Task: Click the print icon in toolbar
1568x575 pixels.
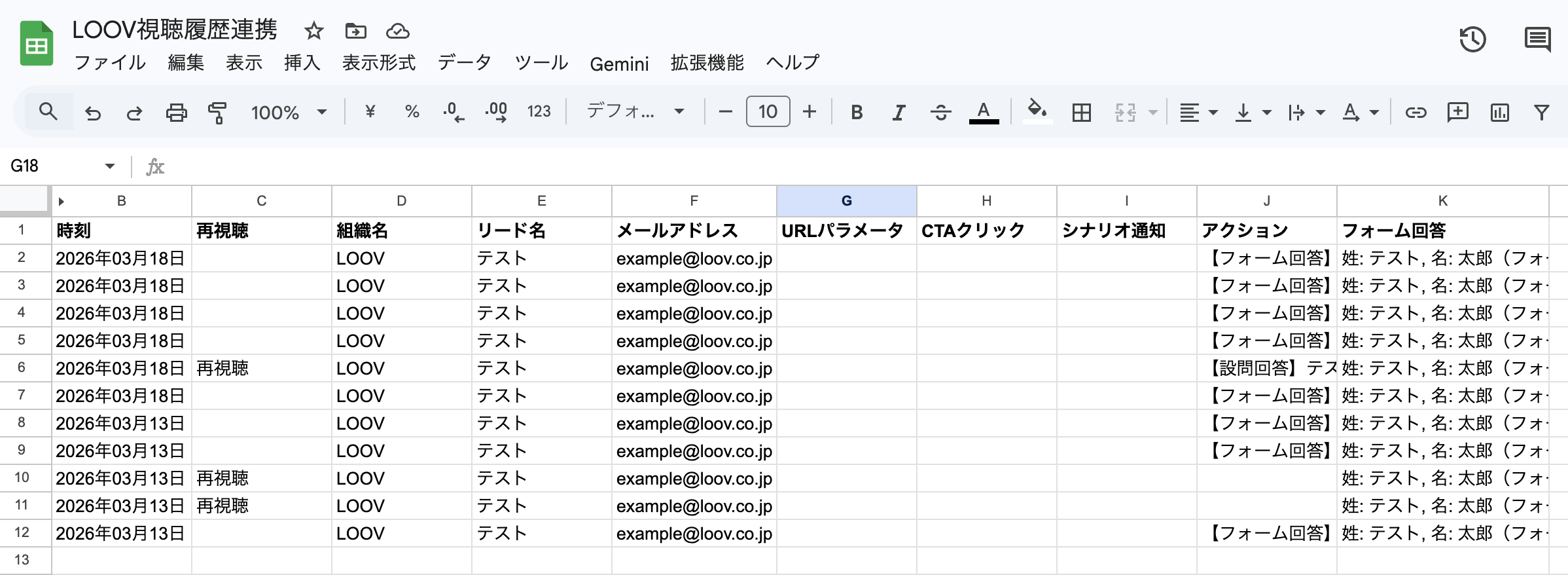Action: 176,113
